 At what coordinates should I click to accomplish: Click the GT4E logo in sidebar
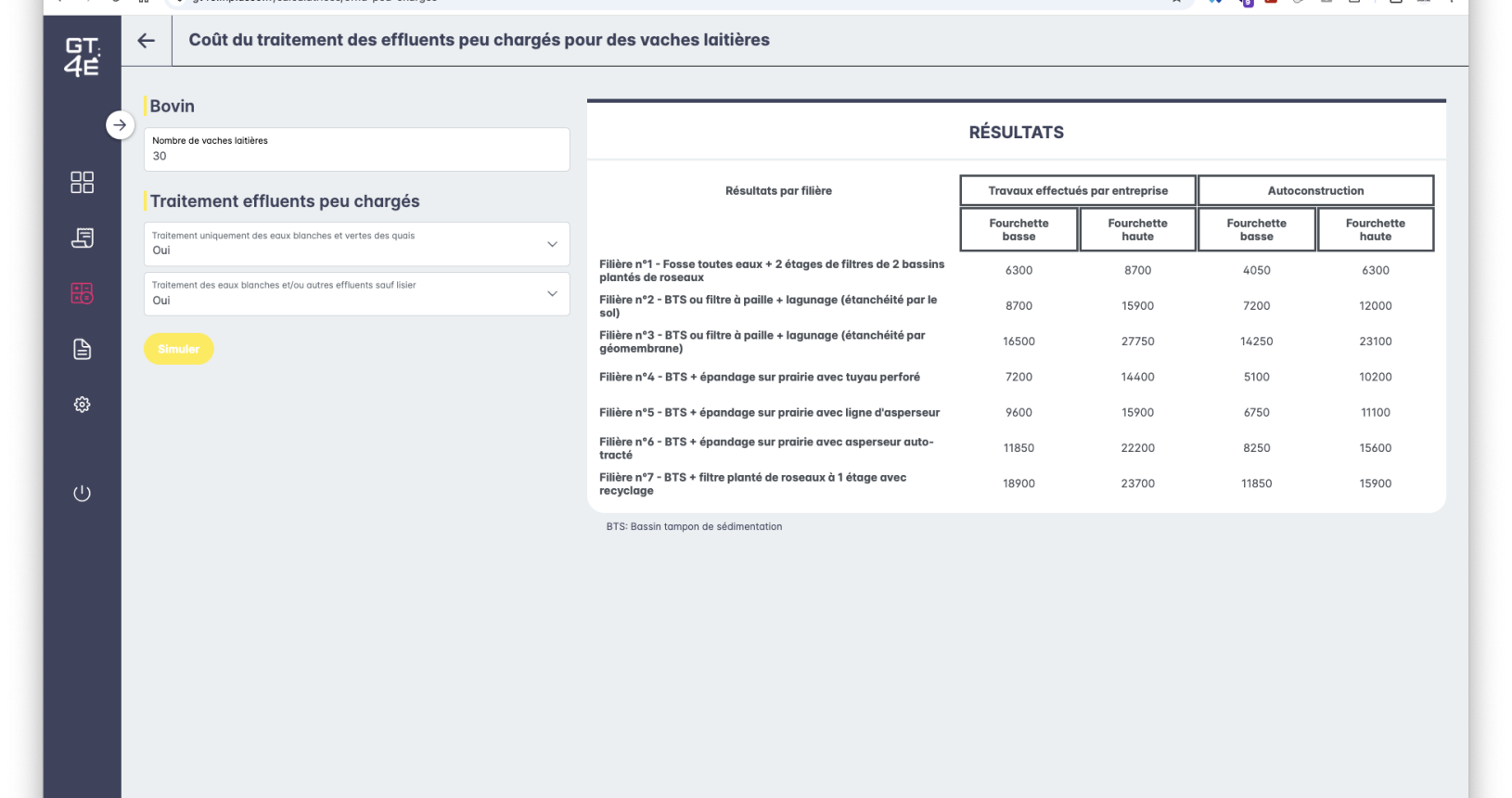coord(82,57)
